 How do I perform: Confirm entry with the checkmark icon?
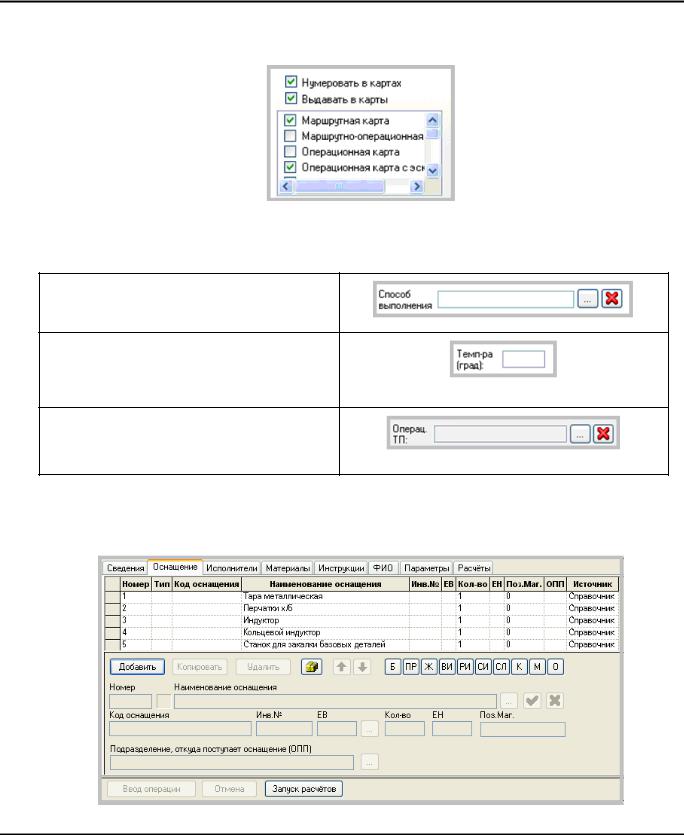coord(532,701)
